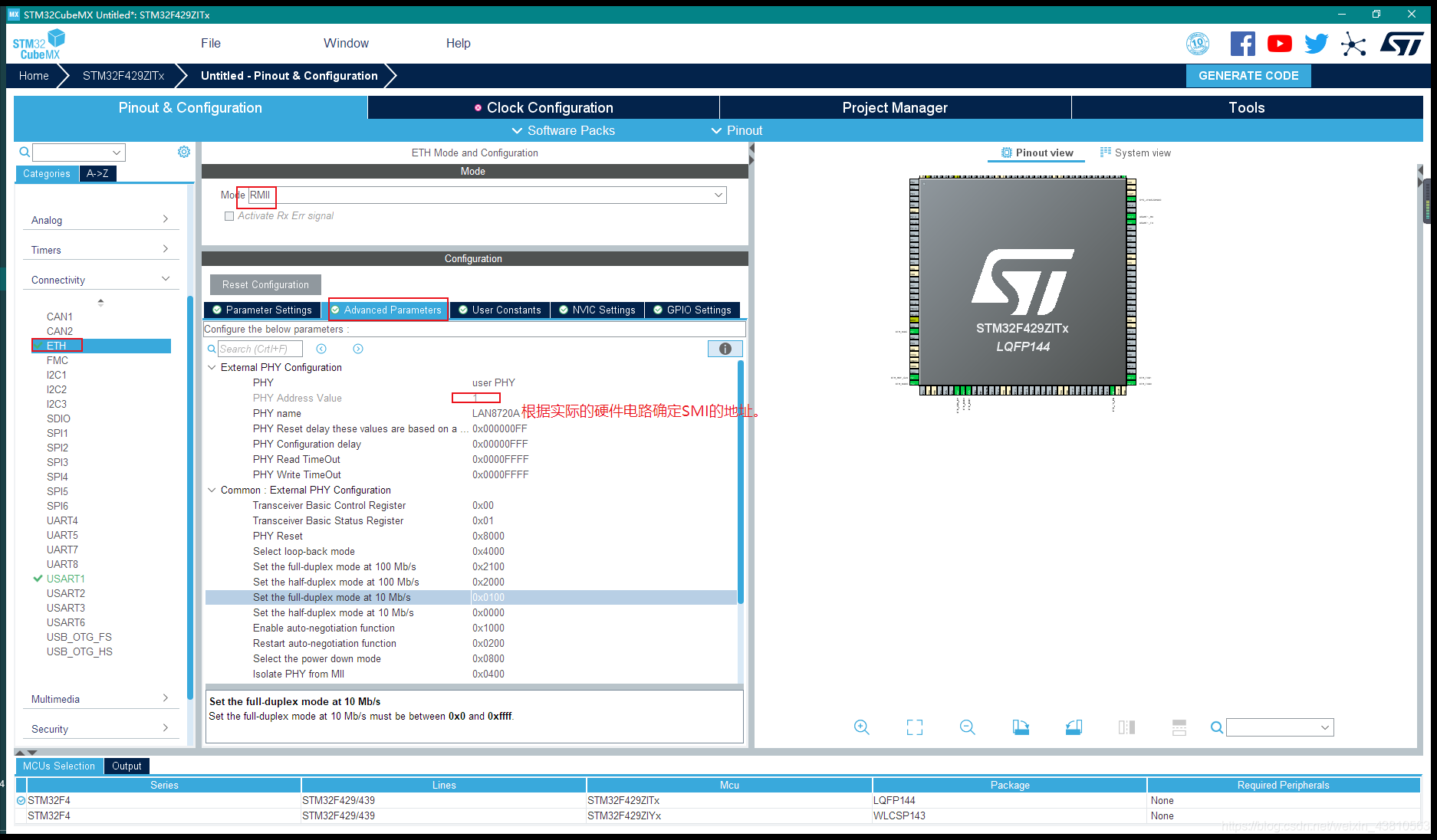This screenshot has width=1437, height=840.
Task: Open the ST YouTube channel icon
Action: click(1279, 44)
